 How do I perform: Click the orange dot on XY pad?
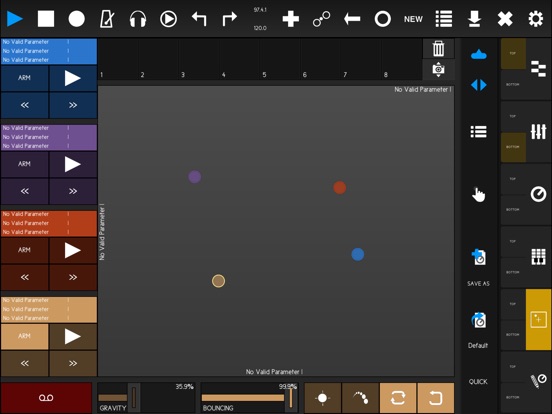coord(340,188)
